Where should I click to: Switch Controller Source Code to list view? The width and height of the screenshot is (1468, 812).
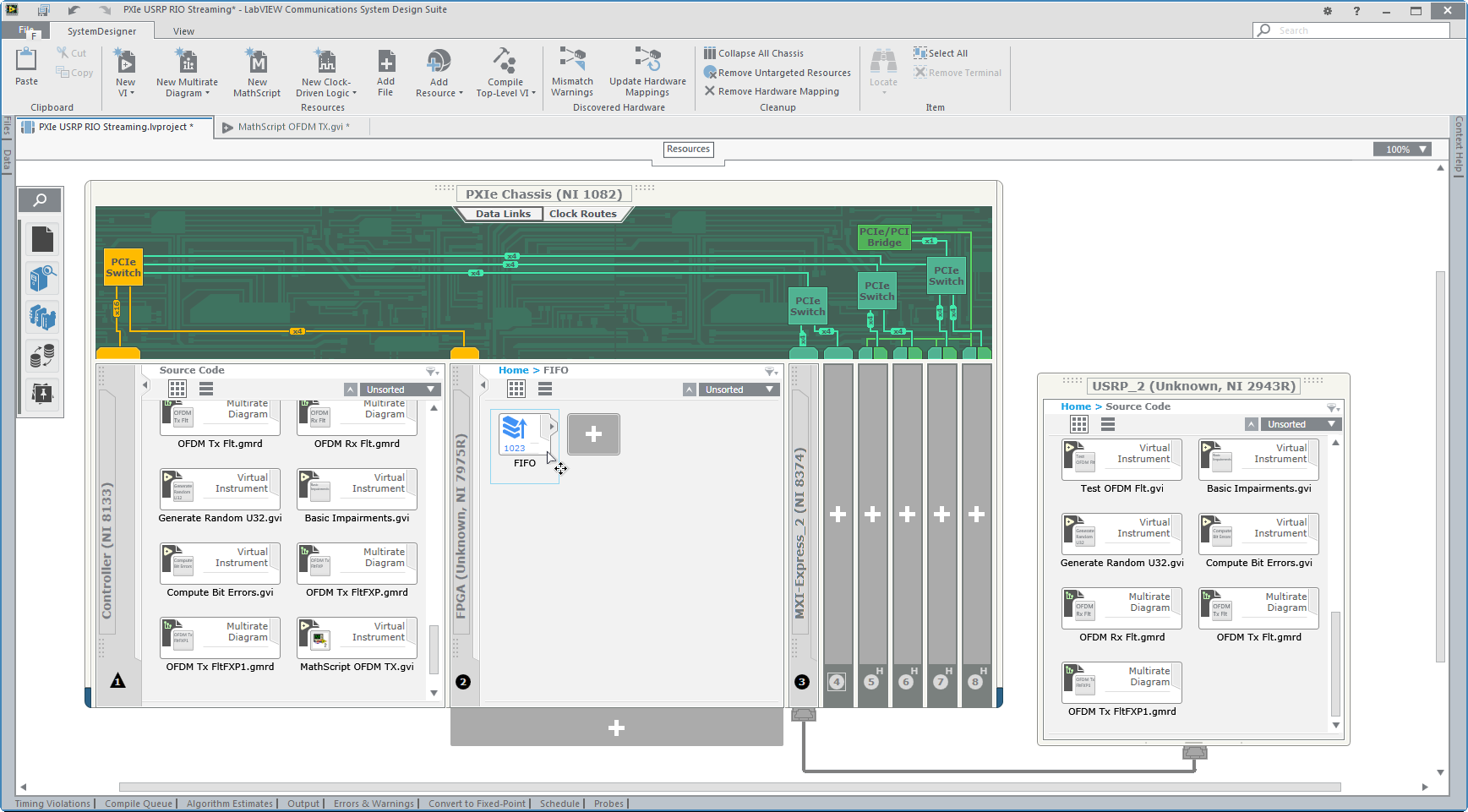click(x=206, y=389)
